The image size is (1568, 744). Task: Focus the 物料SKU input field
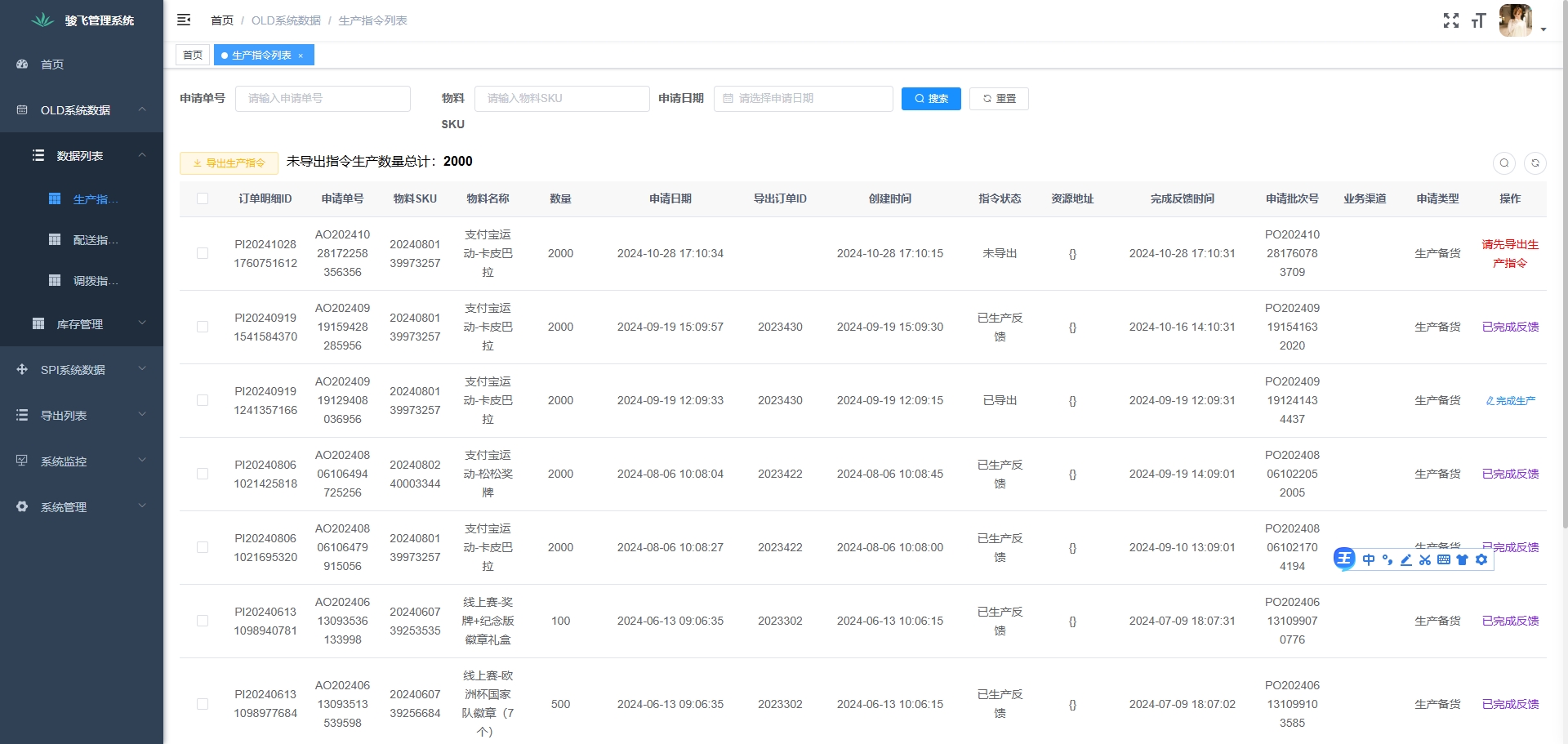pyautogui.click(x=562, y=98)
